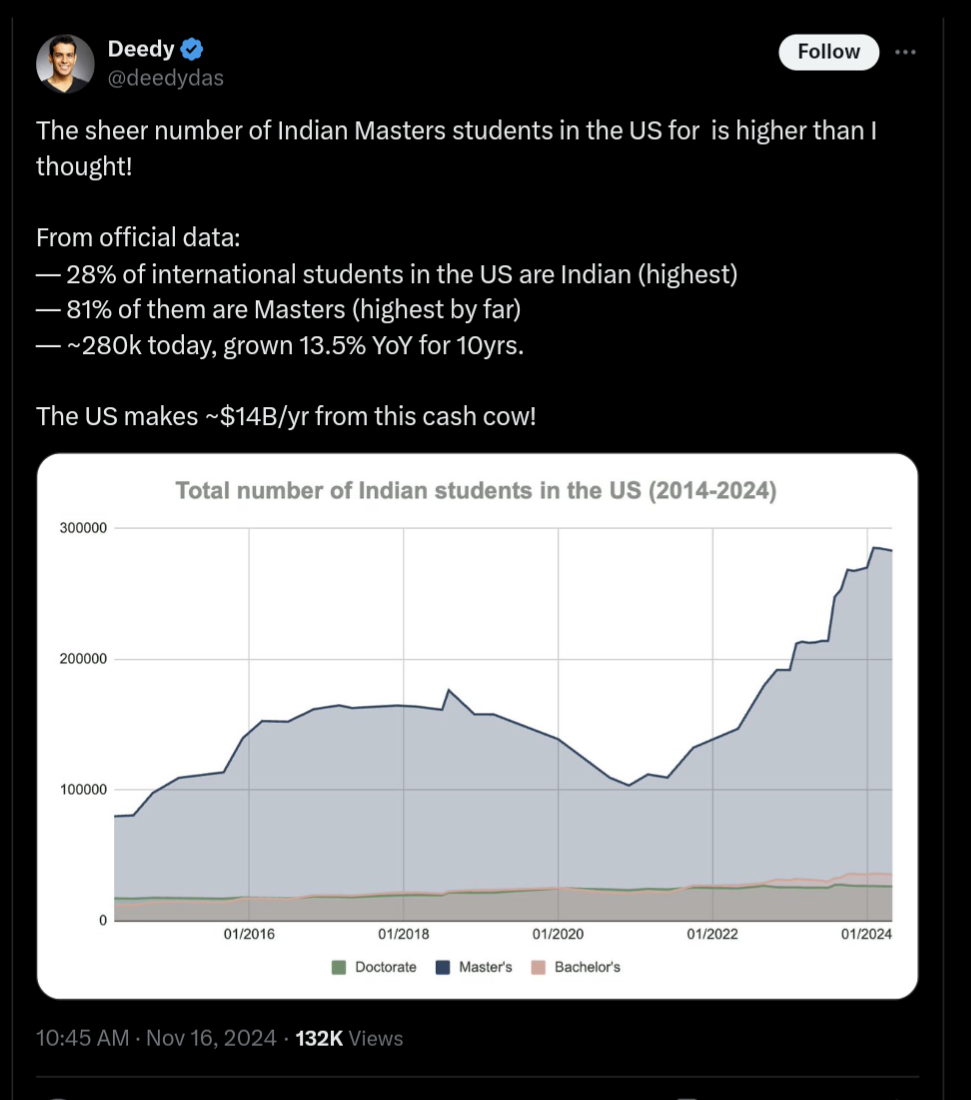Click the Follow button

pos(829,52)
